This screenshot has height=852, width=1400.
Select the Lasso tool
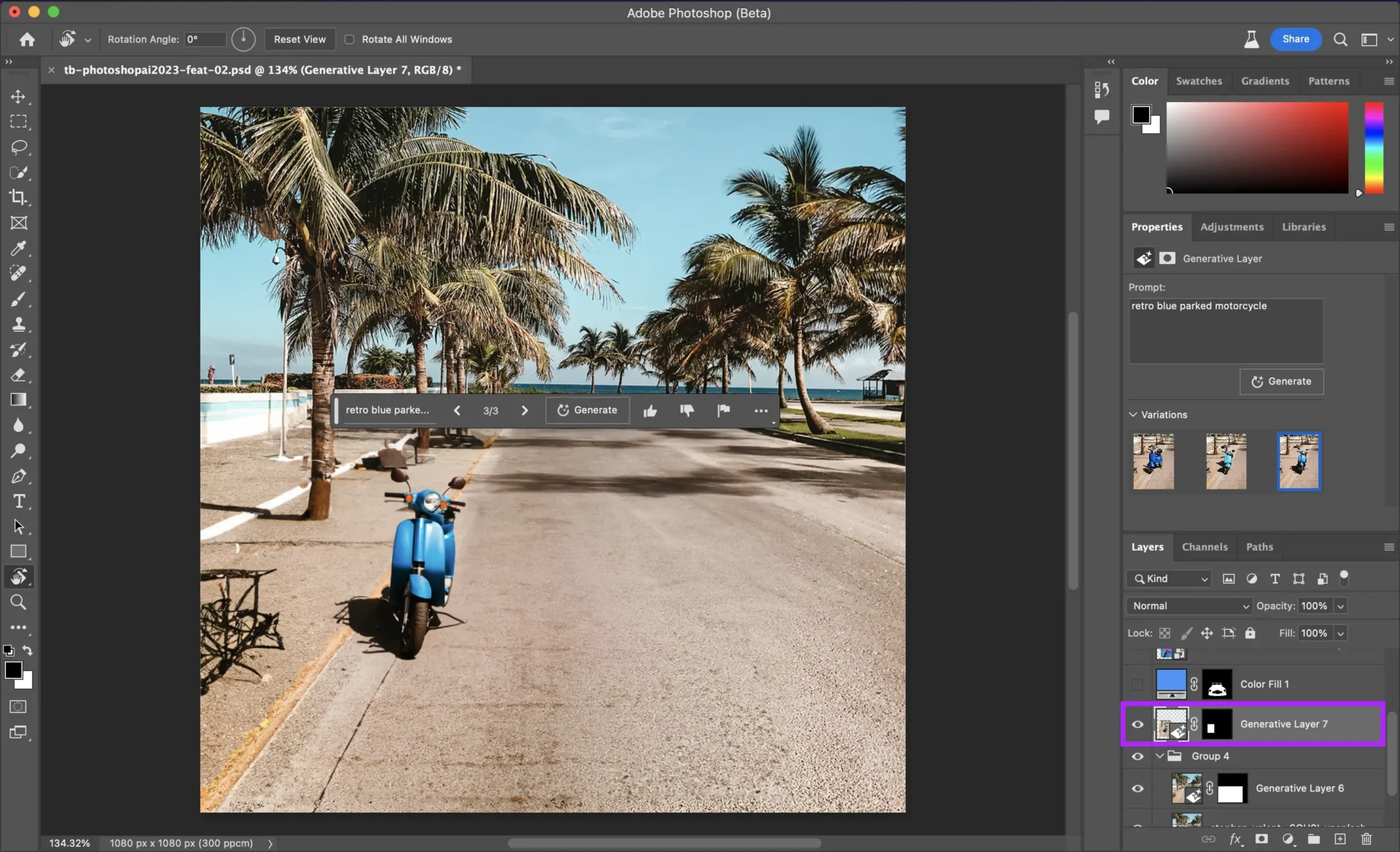point(18,146)
